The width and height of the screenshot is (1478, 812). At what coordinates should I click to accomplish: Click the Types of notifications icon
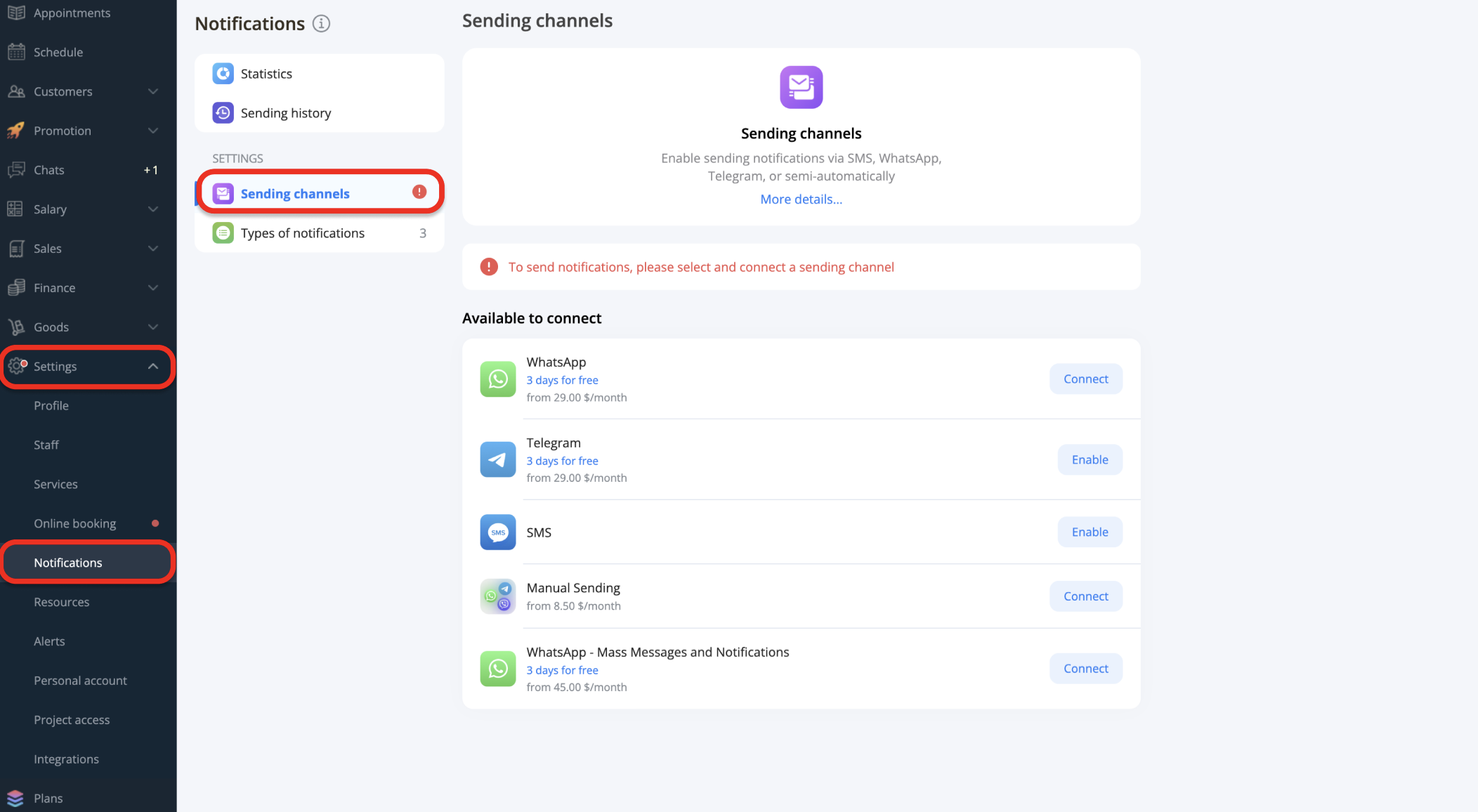pos(223,233)
